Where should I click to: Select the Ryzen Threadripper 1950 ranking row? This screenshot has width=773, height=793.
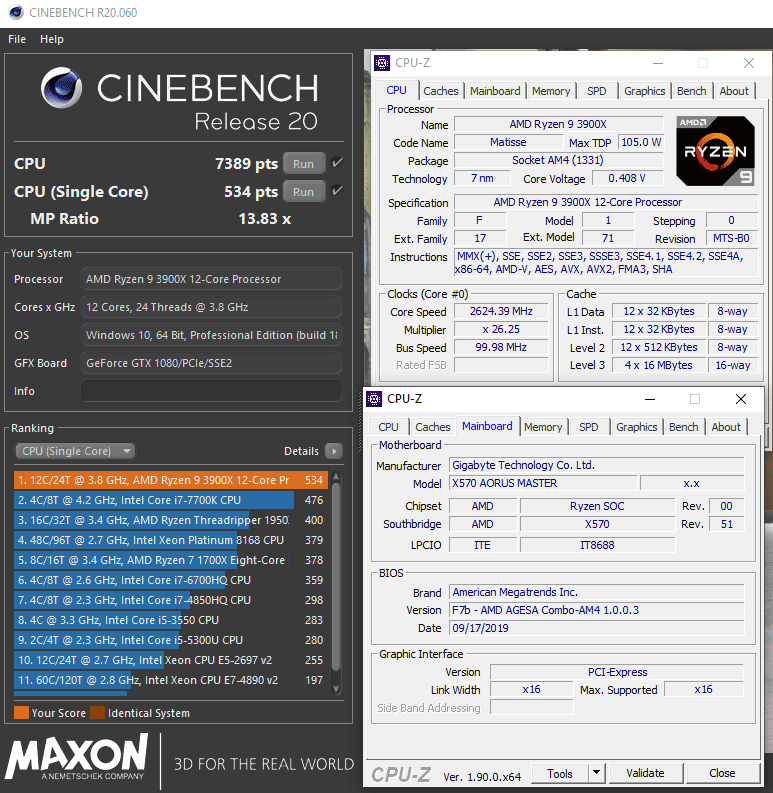tap(171, 520)
